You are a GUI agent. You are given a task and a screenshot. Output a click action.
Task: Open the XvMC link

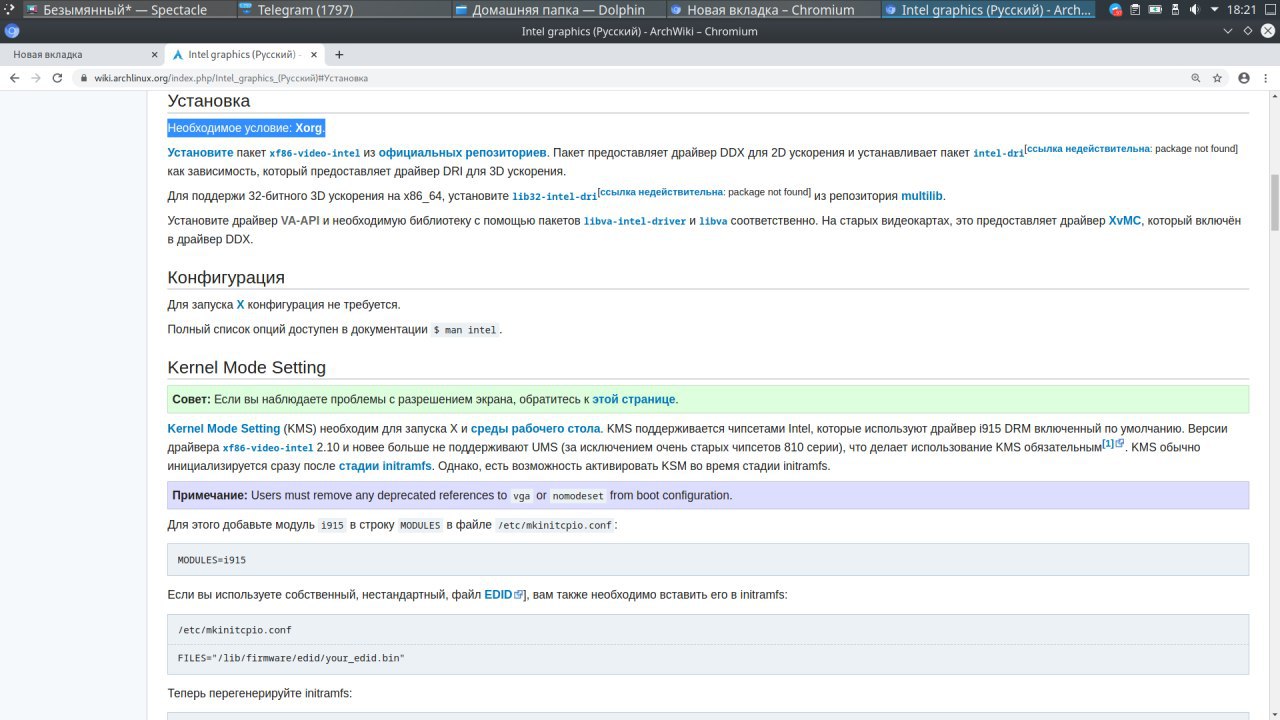pos(1124,220)
